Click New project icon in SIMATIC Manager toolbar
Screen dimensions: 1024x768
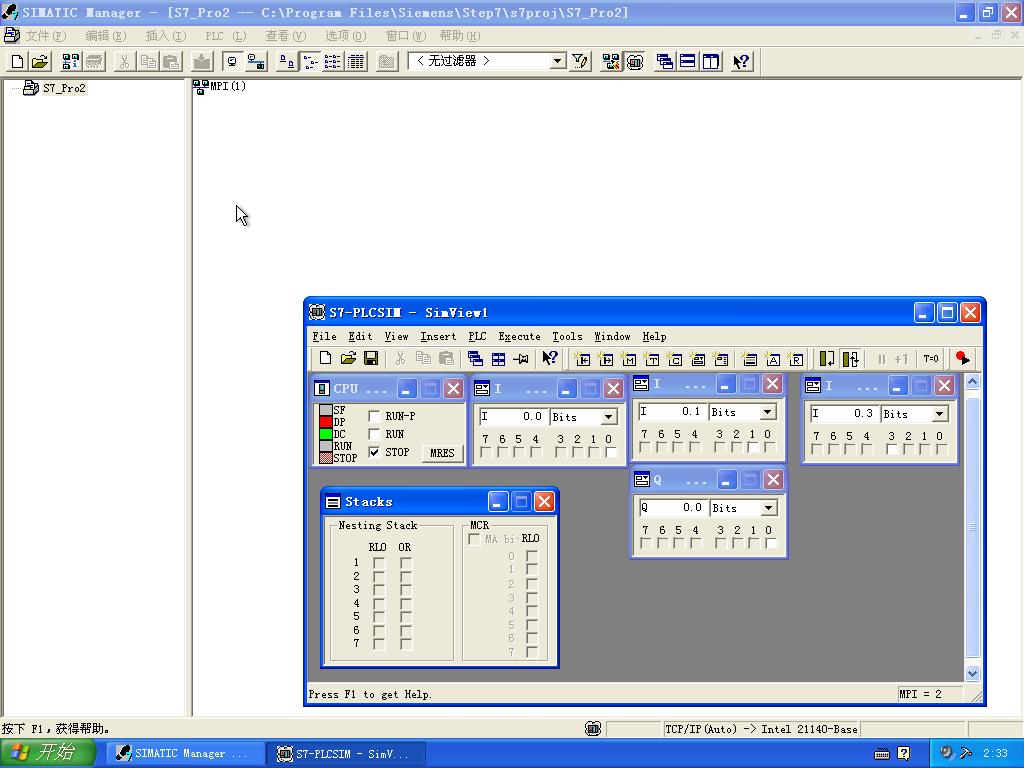pyautogui.click(x=18, y=61)
